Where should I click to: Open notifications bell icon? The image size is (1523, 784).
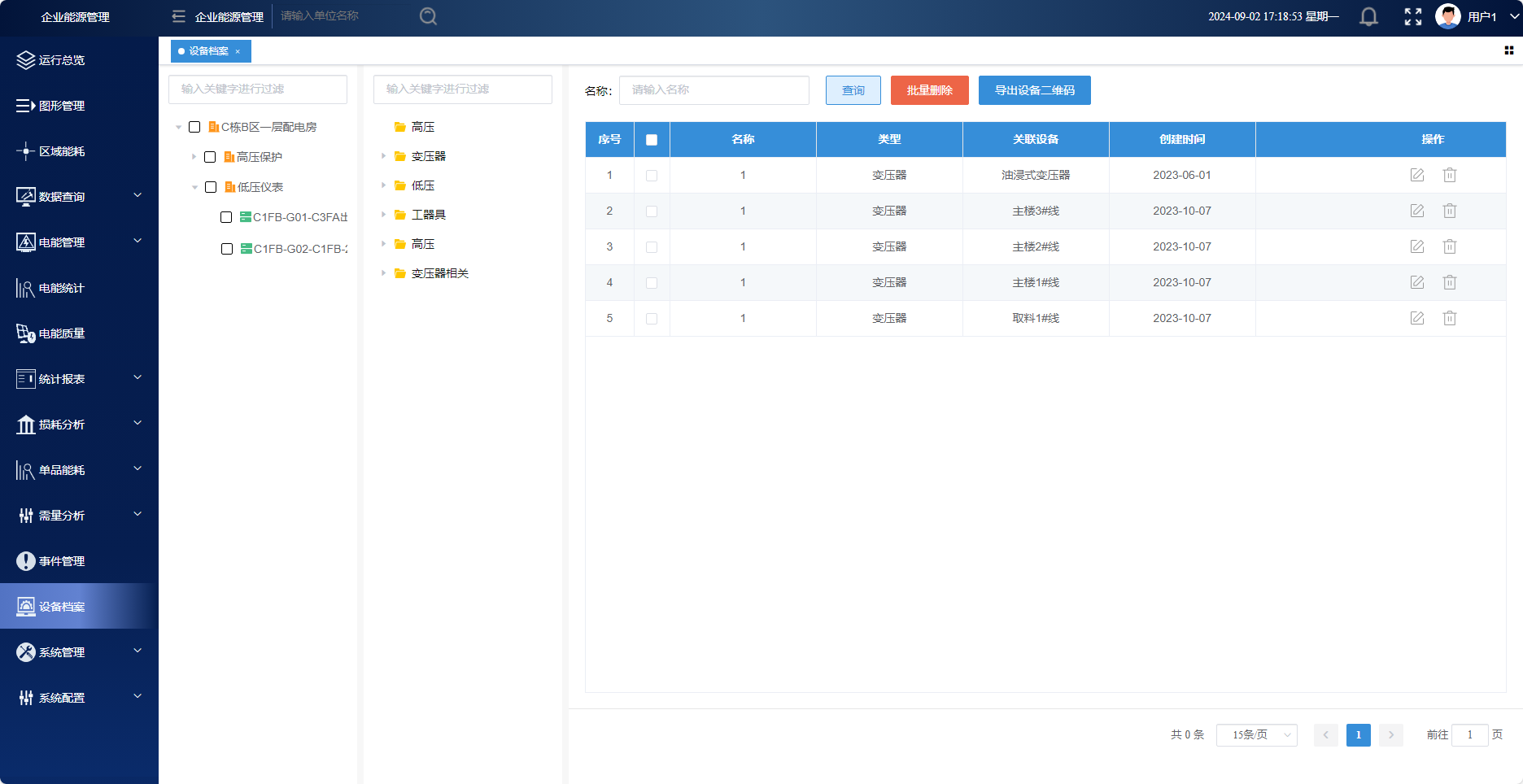[1369, 16]
